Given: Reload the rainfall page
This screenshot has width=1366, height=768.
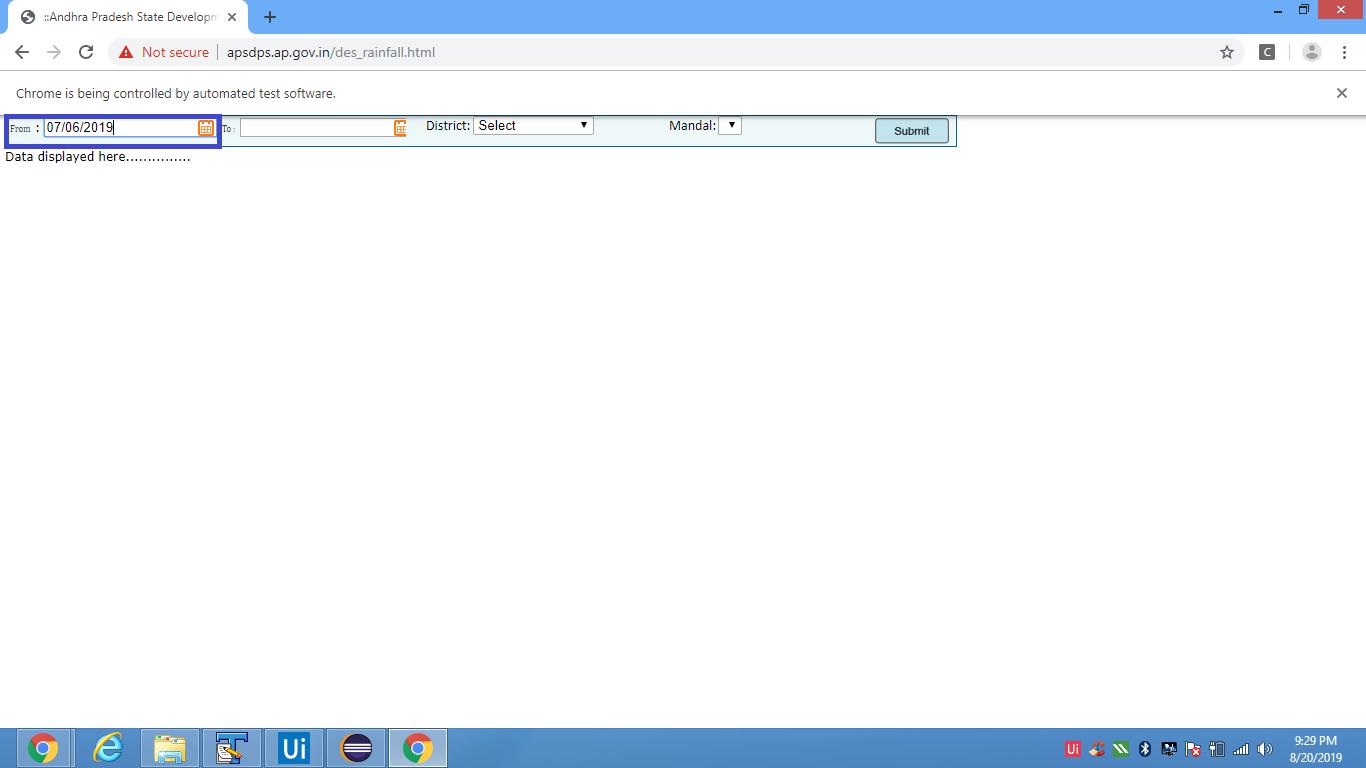Looking at the screenshot, I should pyautogui.click(x=86, y=52).
